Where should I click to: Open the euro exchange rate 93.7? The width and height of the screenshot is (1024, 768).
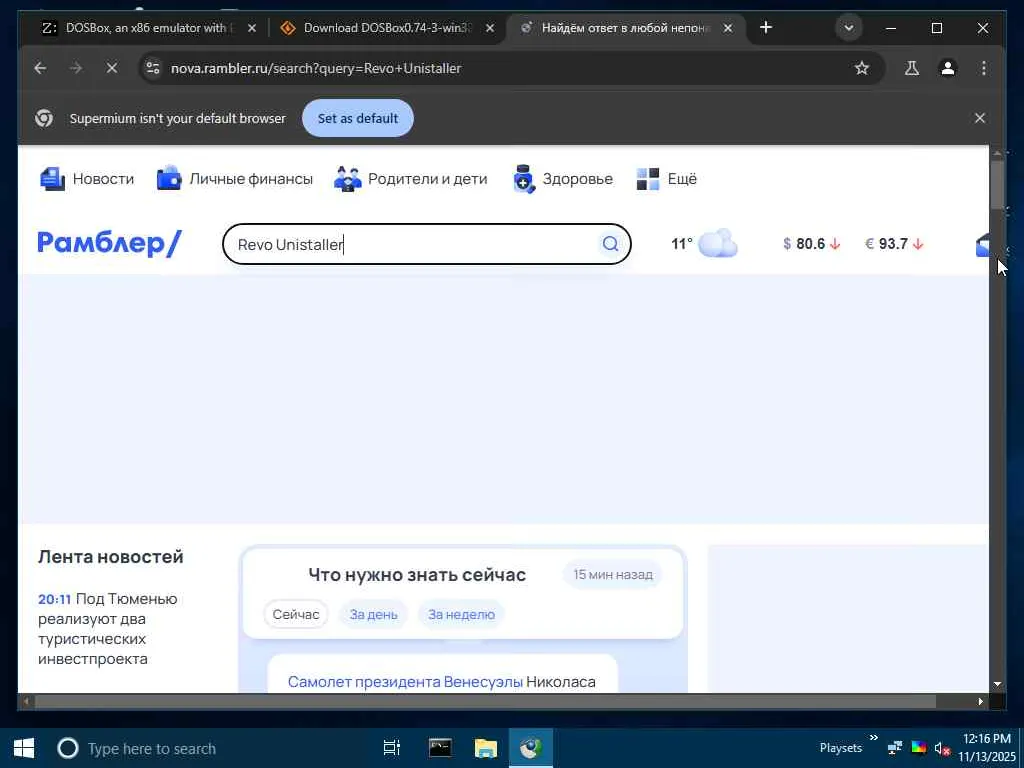[x=894, y=244]
